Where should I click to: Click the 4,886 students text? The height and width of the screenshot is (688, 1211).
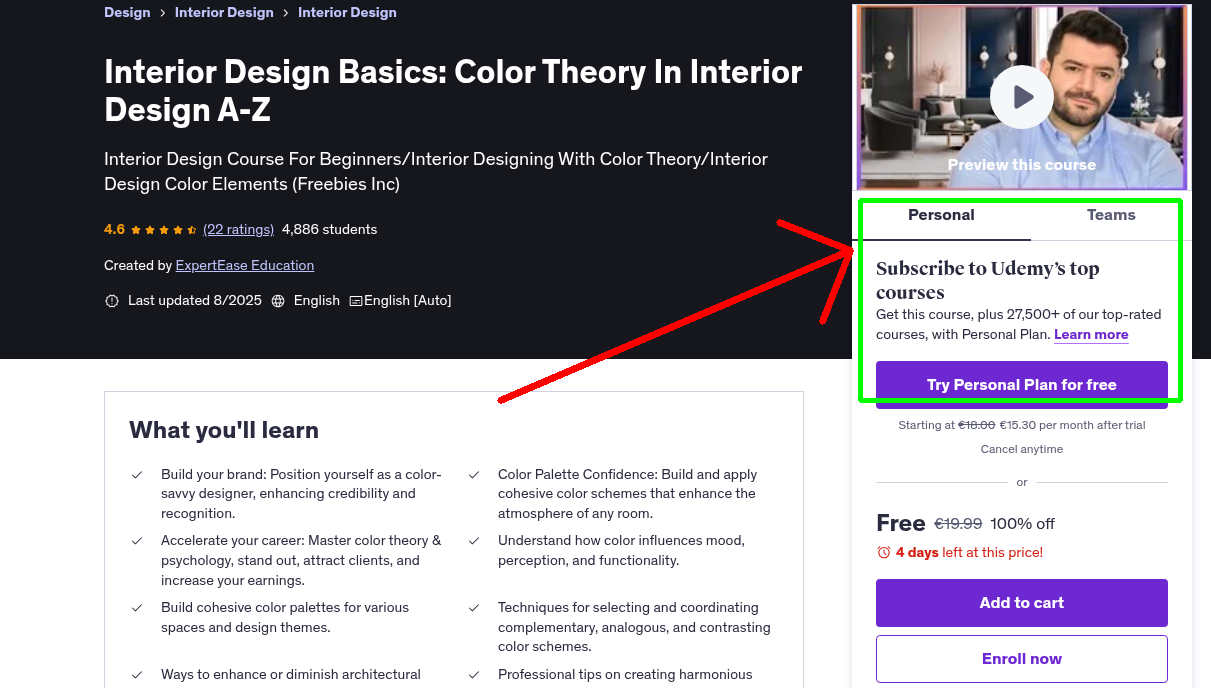[330, 230]
